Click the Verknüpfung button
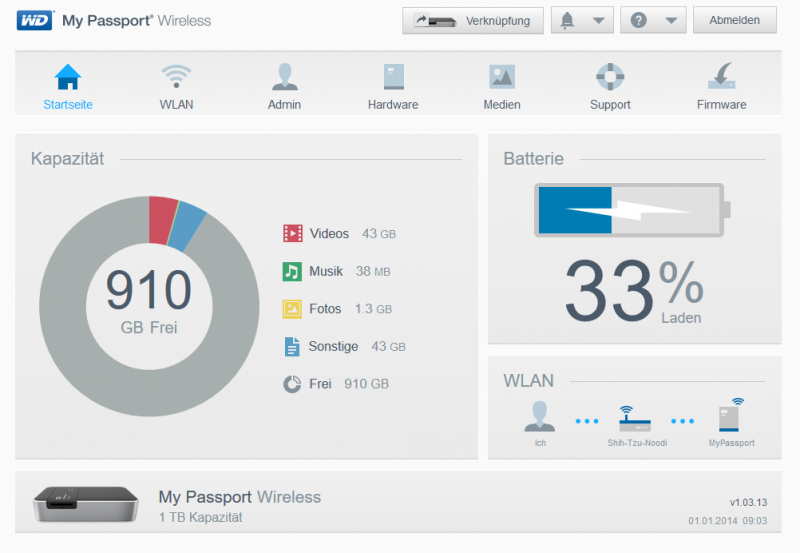Screen dimensions: 800x553 pos(472,20)
